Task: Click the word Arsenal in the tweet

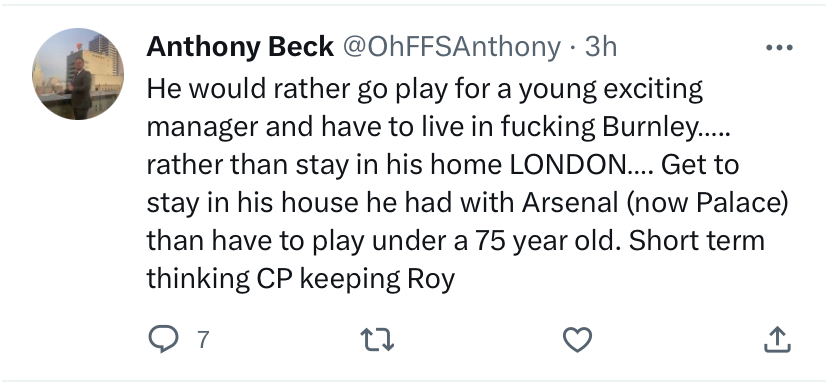Action: [570, 203]
